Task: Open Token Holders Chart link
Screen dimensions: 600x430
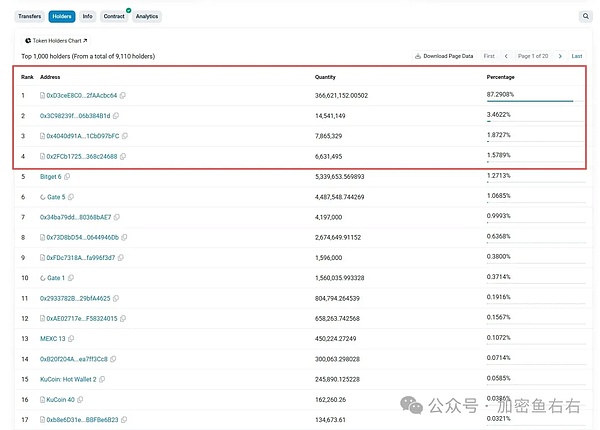Action: tap(62, 40)
